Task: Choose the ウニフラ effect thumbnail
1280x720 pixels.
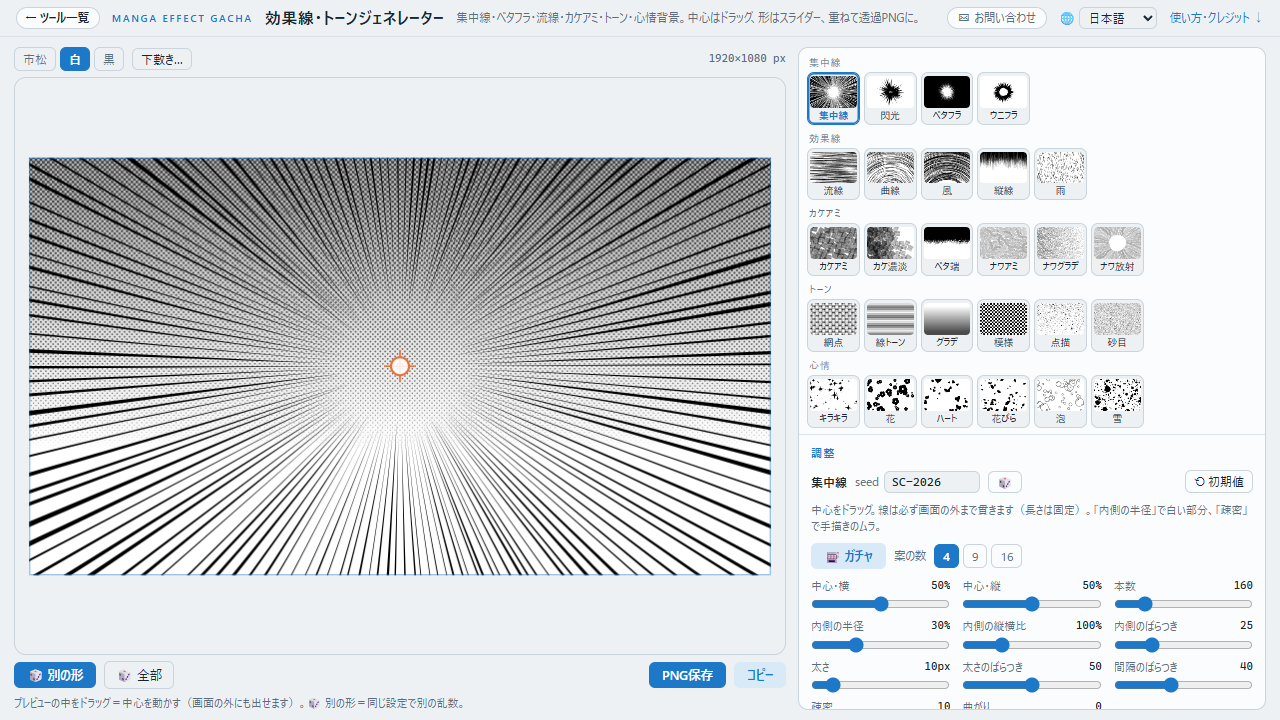Action: click(x=1003, y=98)
